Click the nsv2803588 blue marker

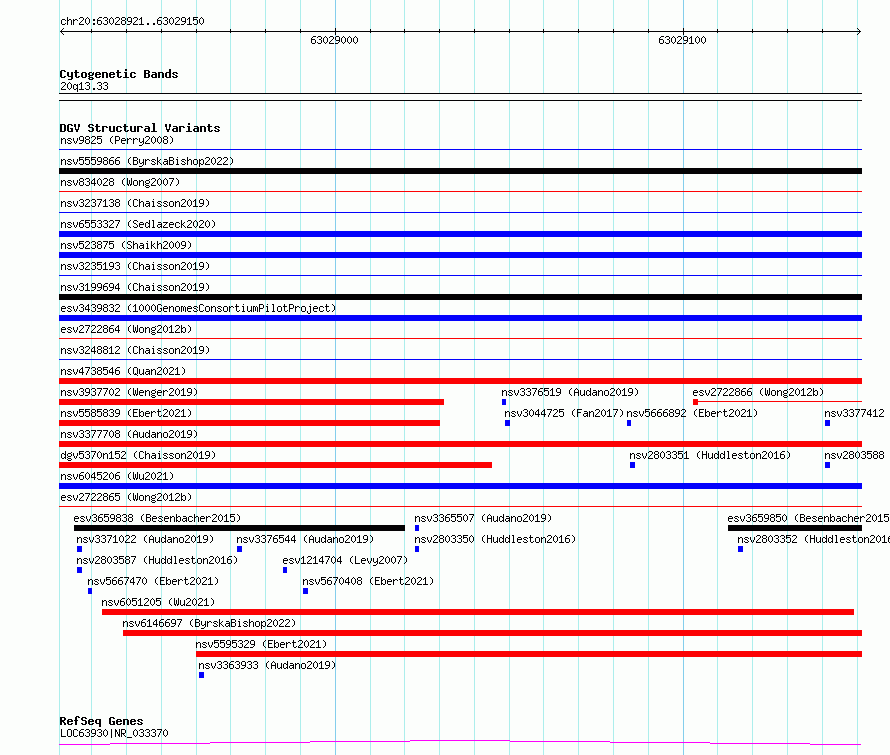coord(828,465)
